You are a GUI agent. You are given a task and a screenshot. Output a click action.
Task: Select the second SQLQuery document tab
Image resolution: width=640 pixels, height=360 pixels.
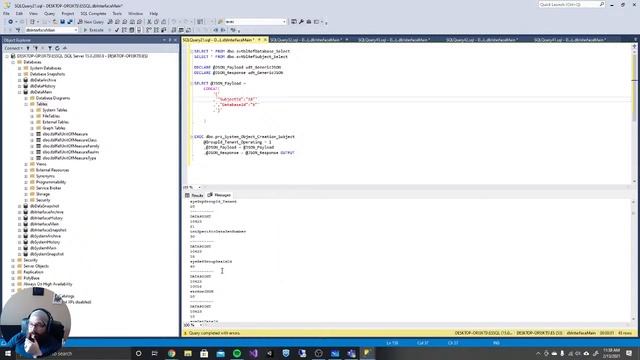click(x=309, y=40)
